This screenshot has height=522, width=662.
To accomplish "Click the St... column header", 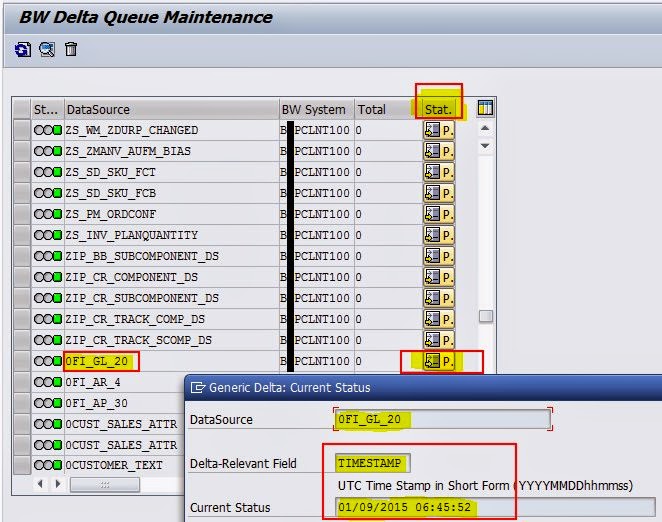I will click(47, 109).
